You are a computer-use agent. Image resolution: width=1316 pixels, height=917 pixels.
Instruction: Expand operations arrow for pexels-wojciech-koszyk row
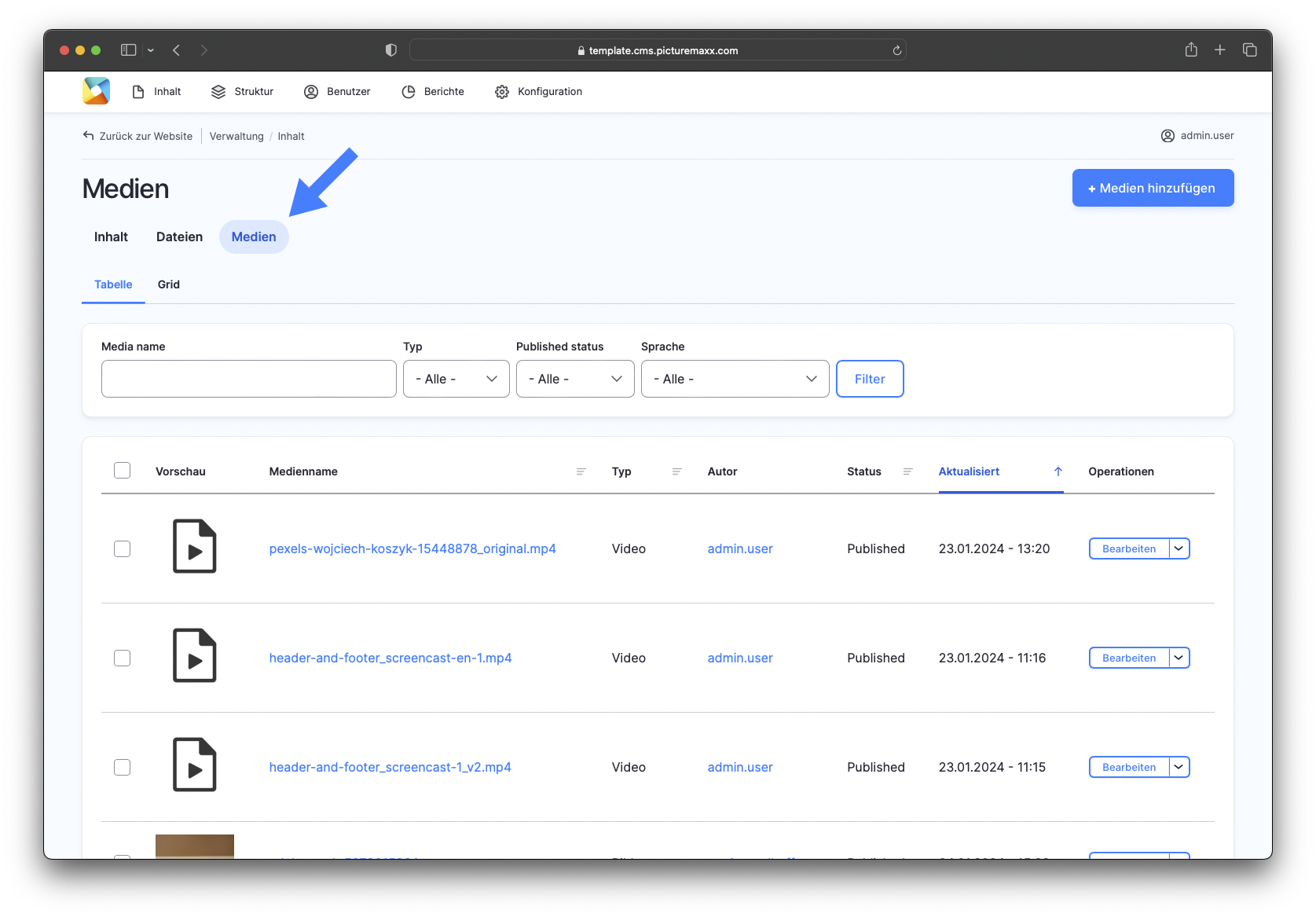[1179, 548]
